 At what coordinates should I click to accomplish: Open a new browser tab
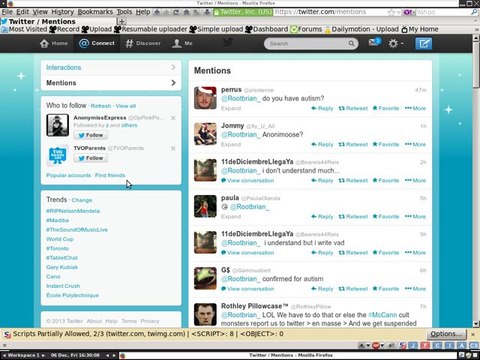click(x=122, y=21)
